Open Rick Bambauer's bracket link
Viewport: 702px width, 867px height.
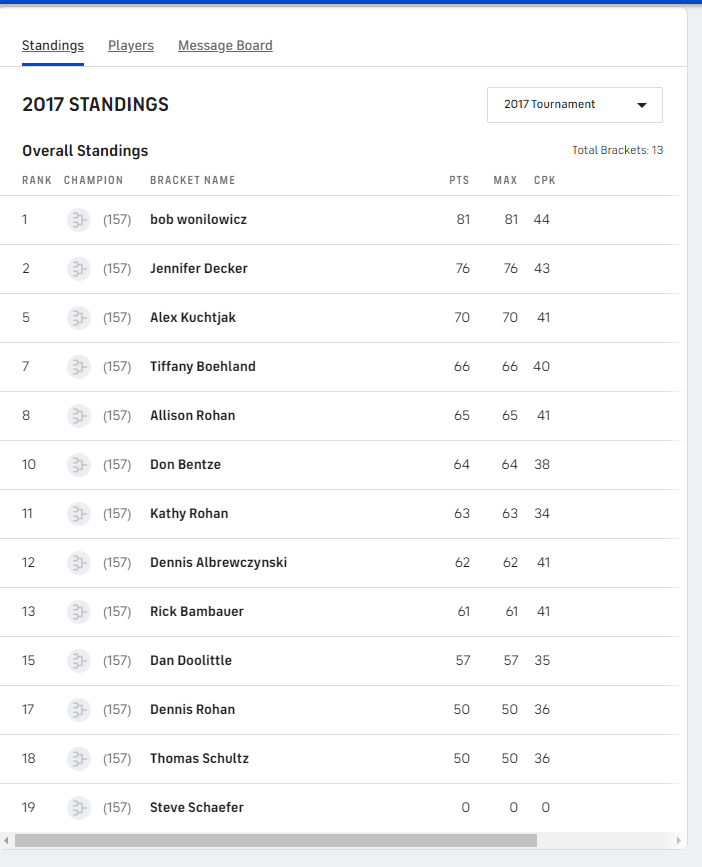[x=197, y=612]
